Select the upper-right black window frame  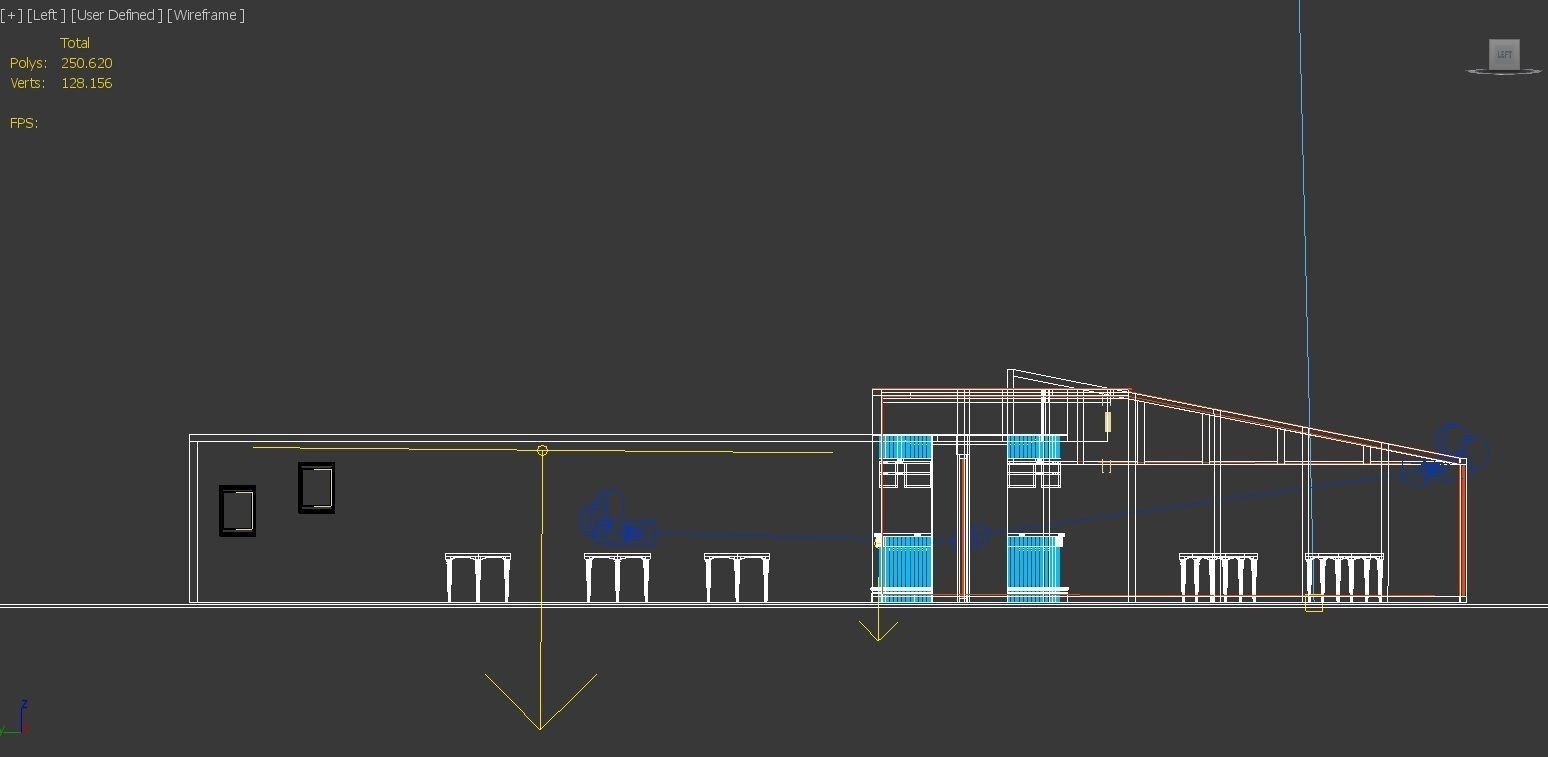click(316, 488)
